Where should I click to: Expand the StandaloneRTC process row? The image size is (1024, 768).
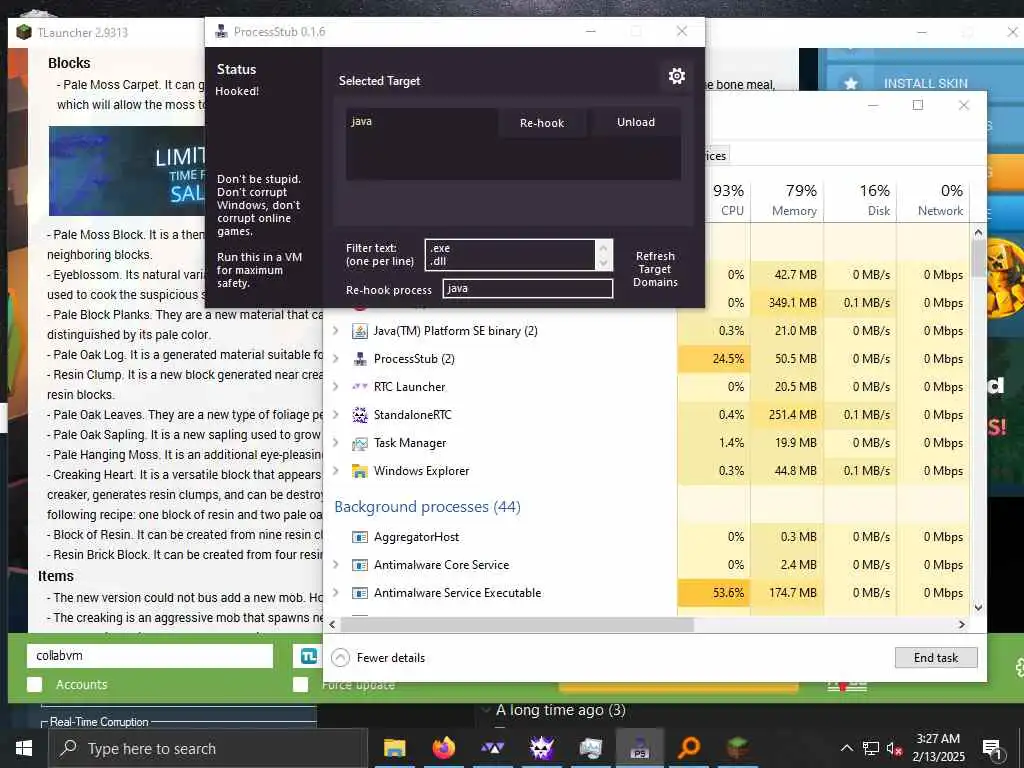coord(336,415)
